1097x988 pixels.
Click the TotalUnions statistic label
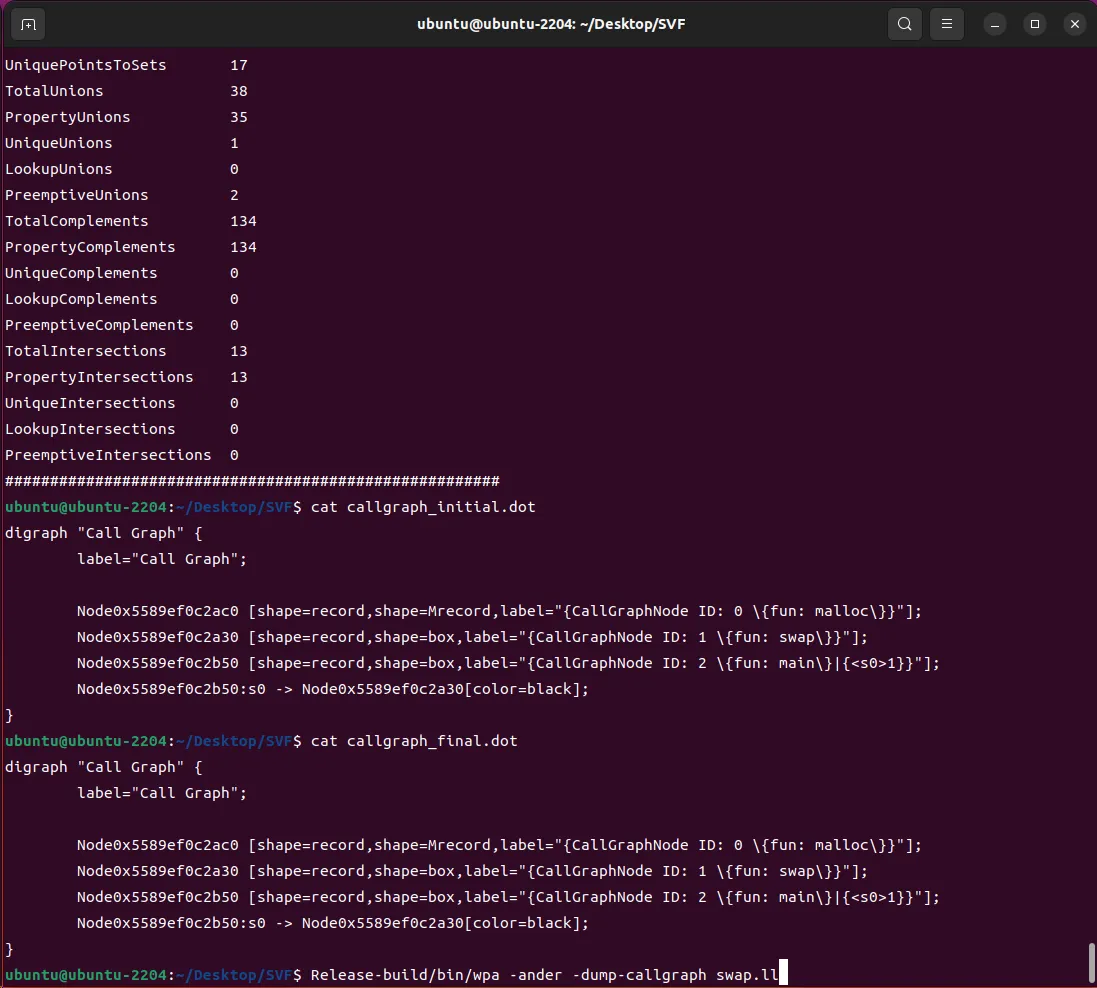pos(54,91)
